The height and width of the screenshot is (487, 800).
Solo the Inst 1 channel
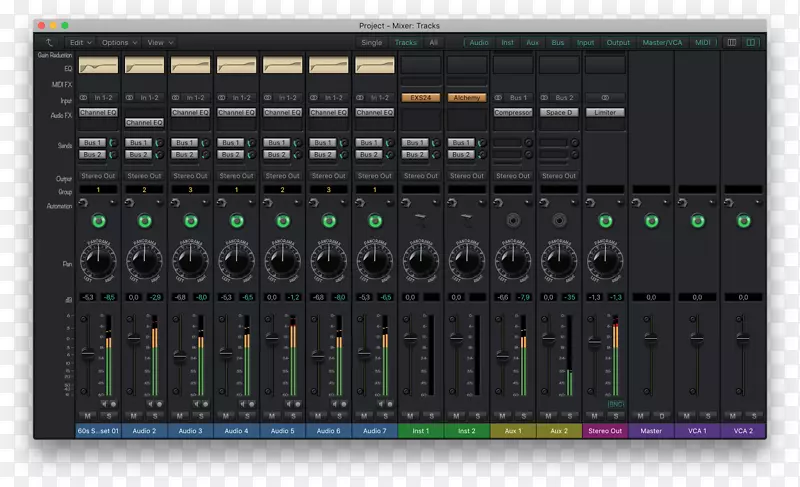click(431, 414)
